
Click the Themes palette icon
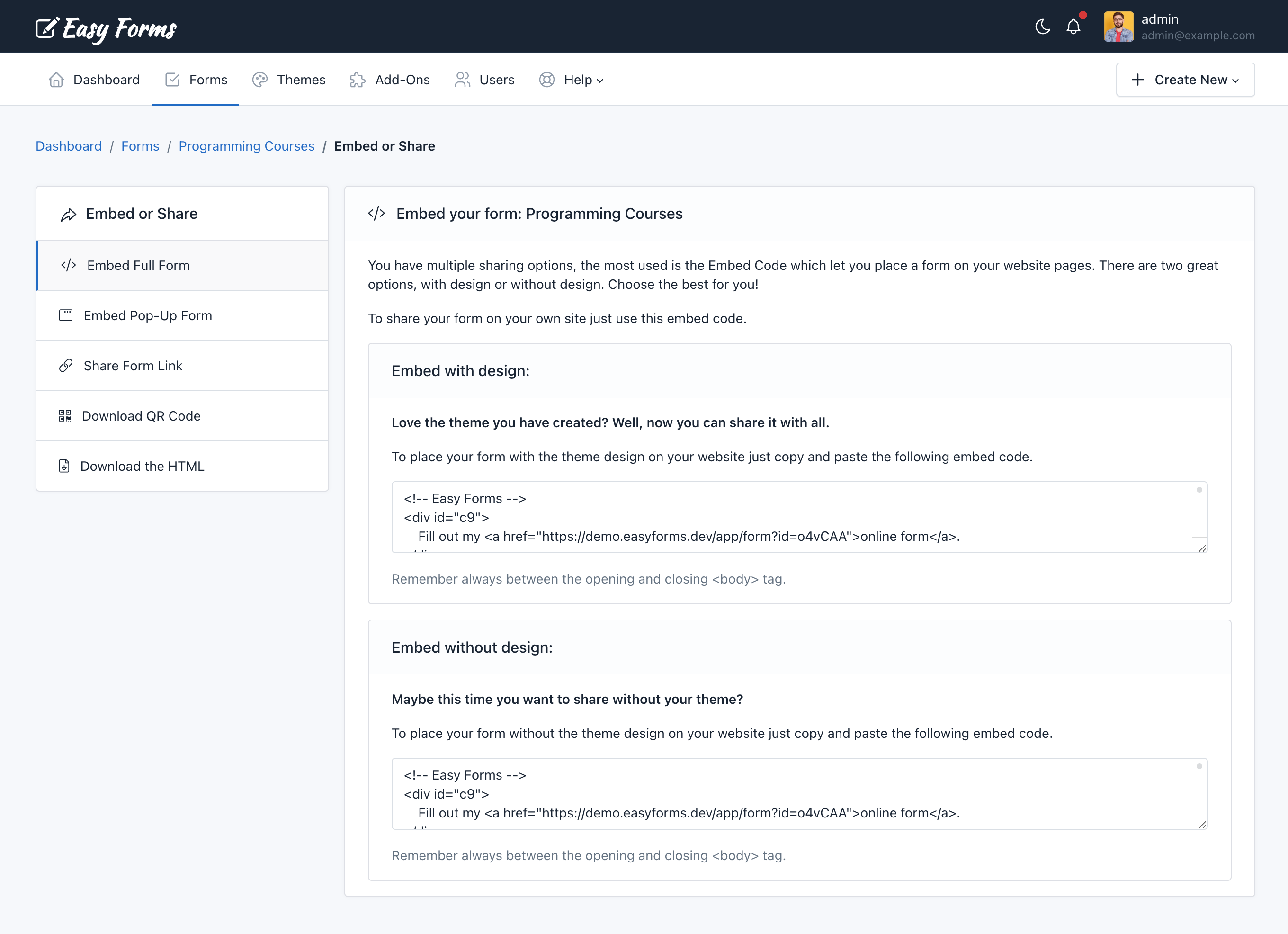click(x=259, y=80)
